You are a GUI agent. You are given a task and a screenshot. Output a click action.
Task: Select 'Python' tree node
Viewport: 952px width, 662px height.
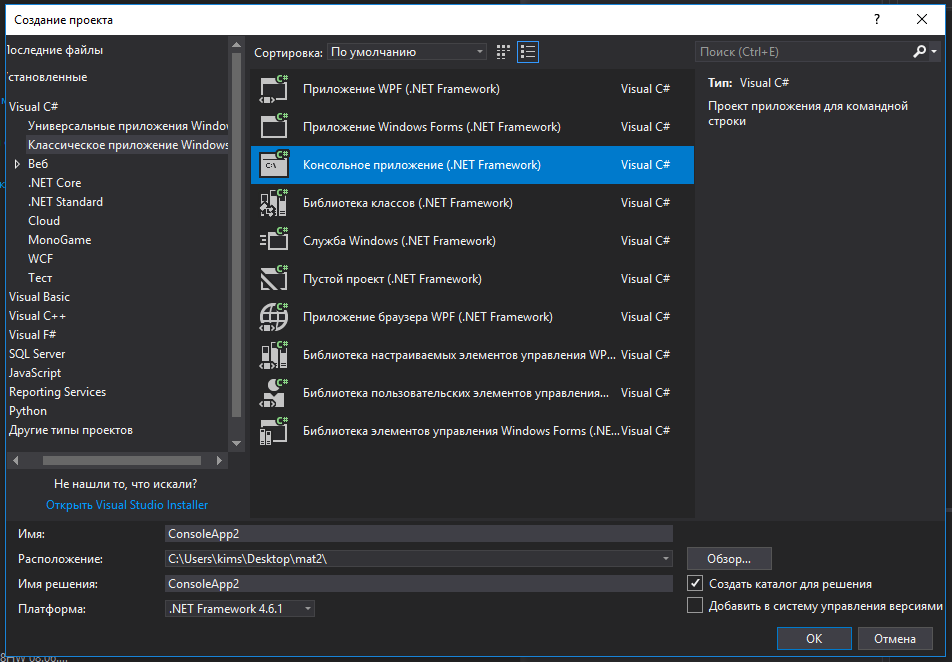28,411
